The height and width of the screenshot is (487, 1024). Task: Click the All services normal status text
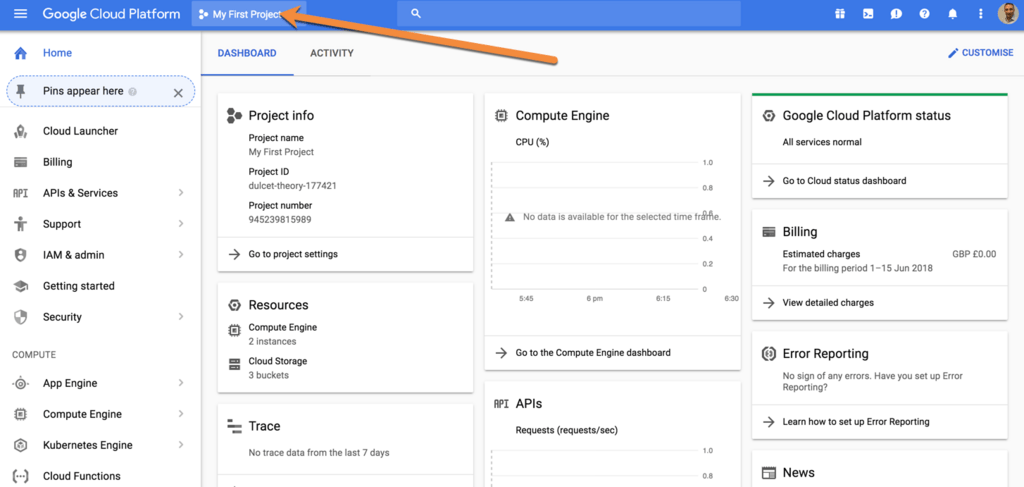[x=822, y=142]
